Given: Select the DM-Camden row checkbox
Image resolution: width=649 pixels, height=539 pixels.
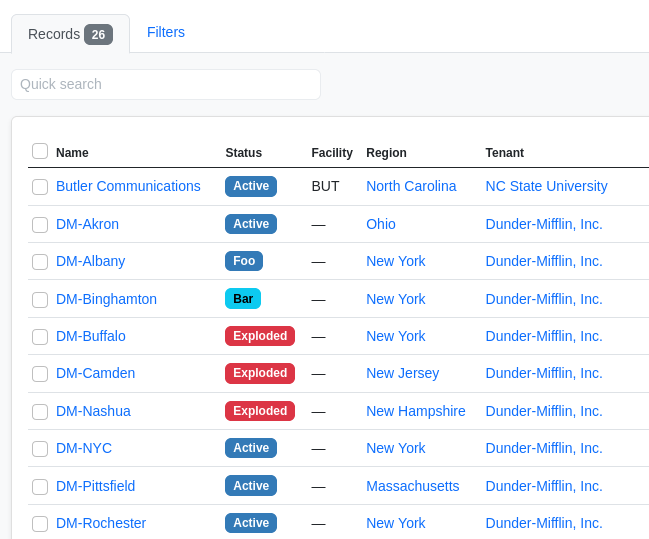Looking at the screenshot, I should pos(40,374).
